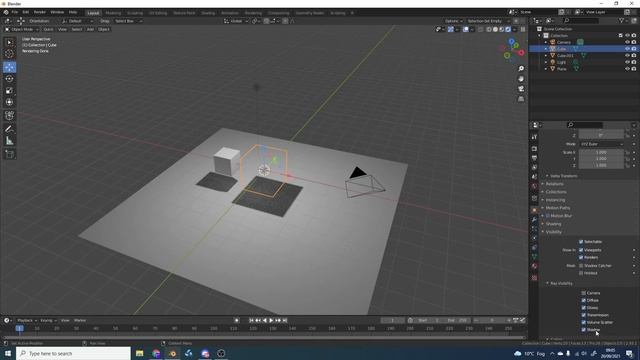Hide the Light object with eye icon
The width and height of the screenshot is (640, 360).
627,62
